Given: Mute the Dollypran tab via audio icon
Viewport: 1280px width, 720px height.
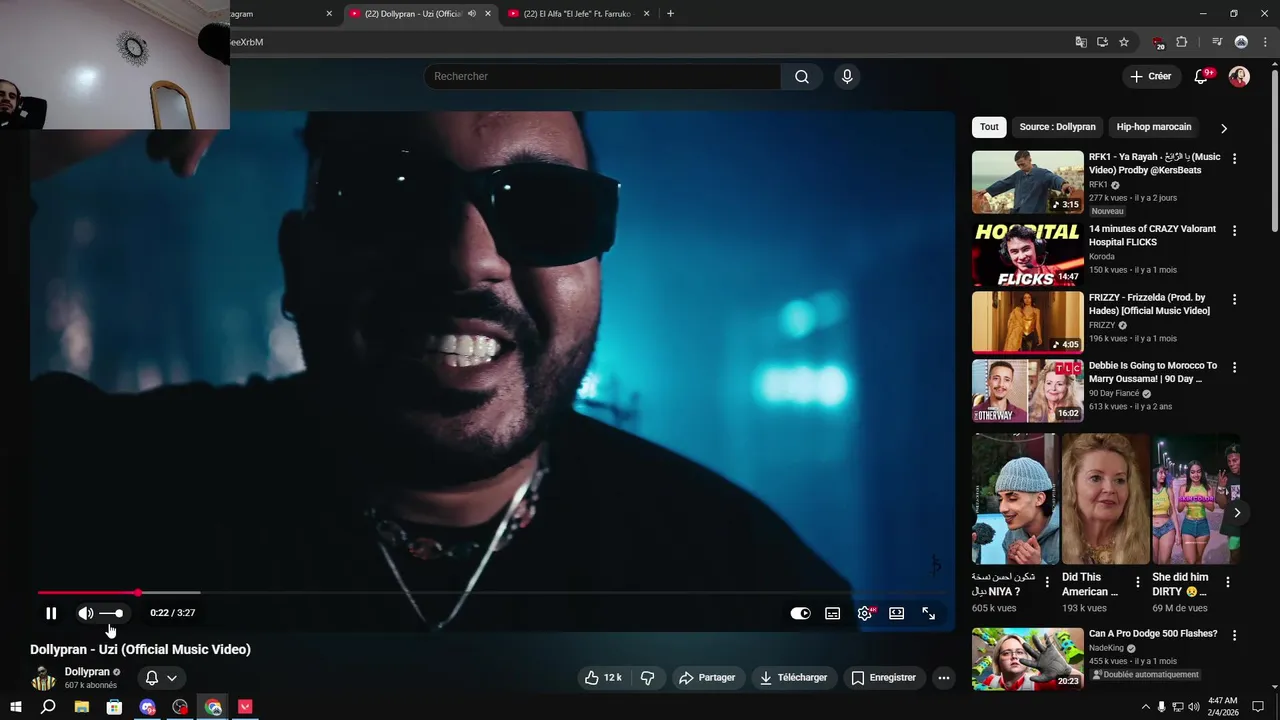Looking at the screenshot, I should click(x=472, y=14).
